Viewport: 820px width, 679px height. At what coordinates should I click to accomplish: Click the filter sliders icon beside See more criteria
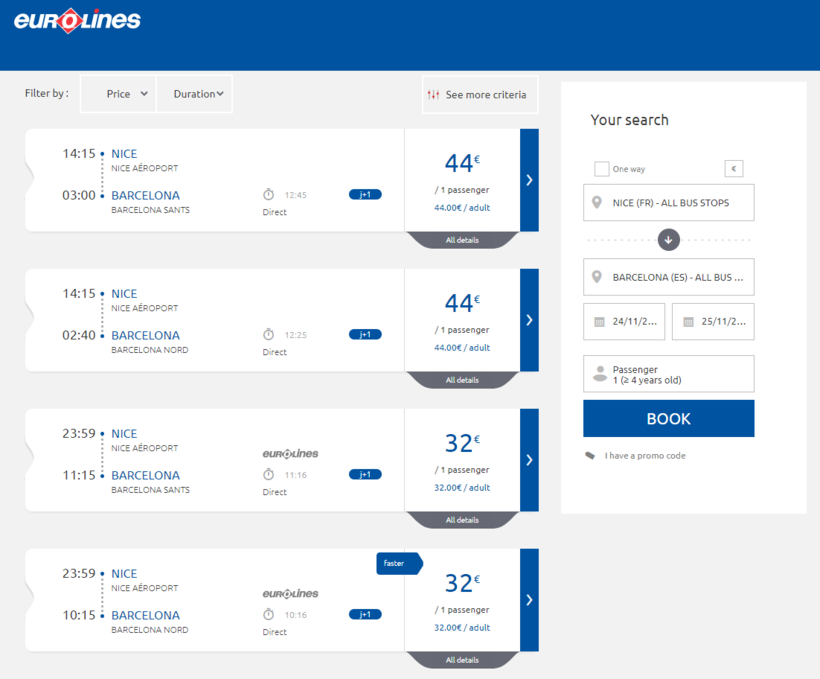(433, 95)
